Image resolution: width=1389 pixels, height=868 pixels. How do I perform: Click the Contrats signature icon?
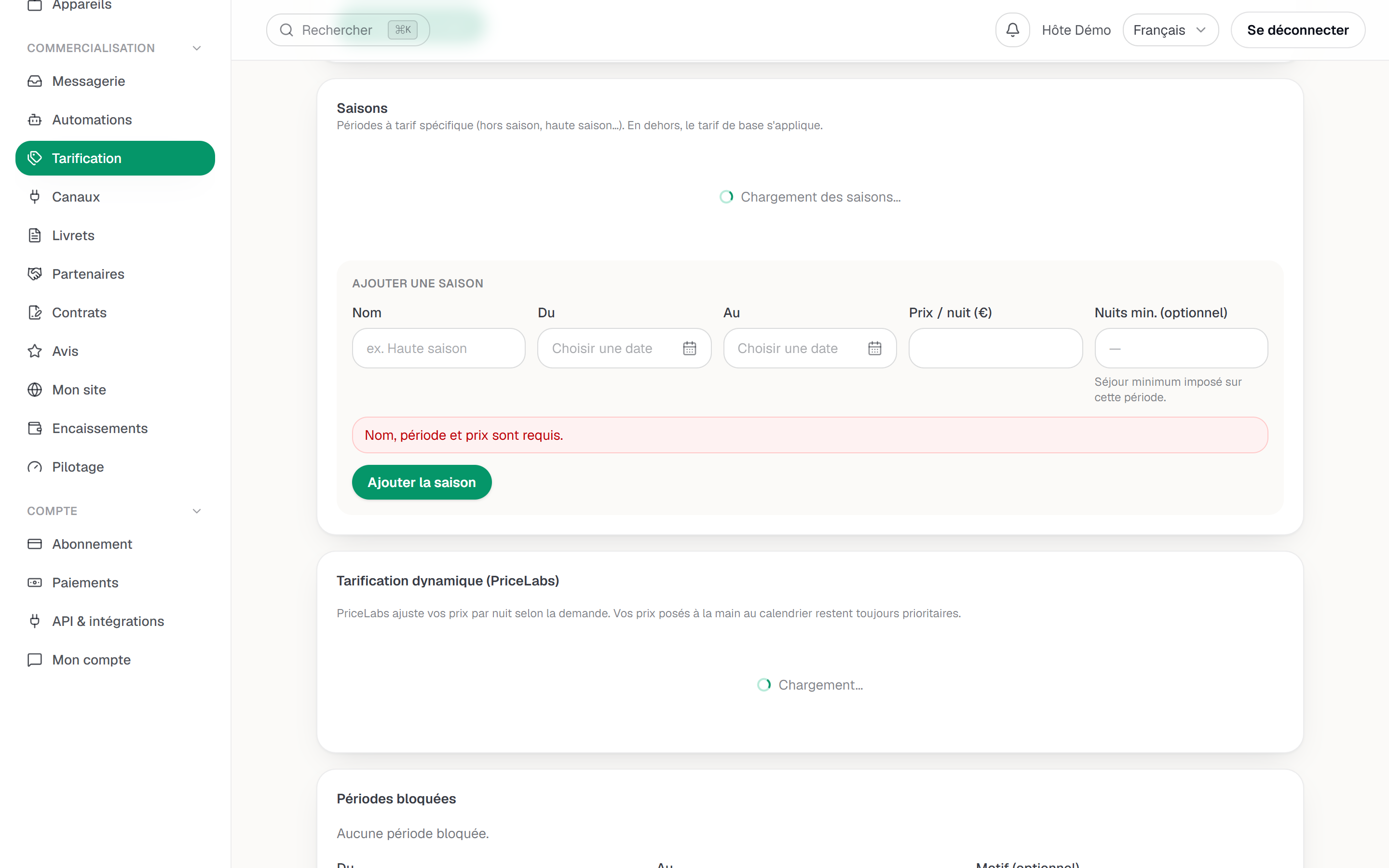click(x=34, y=312)
